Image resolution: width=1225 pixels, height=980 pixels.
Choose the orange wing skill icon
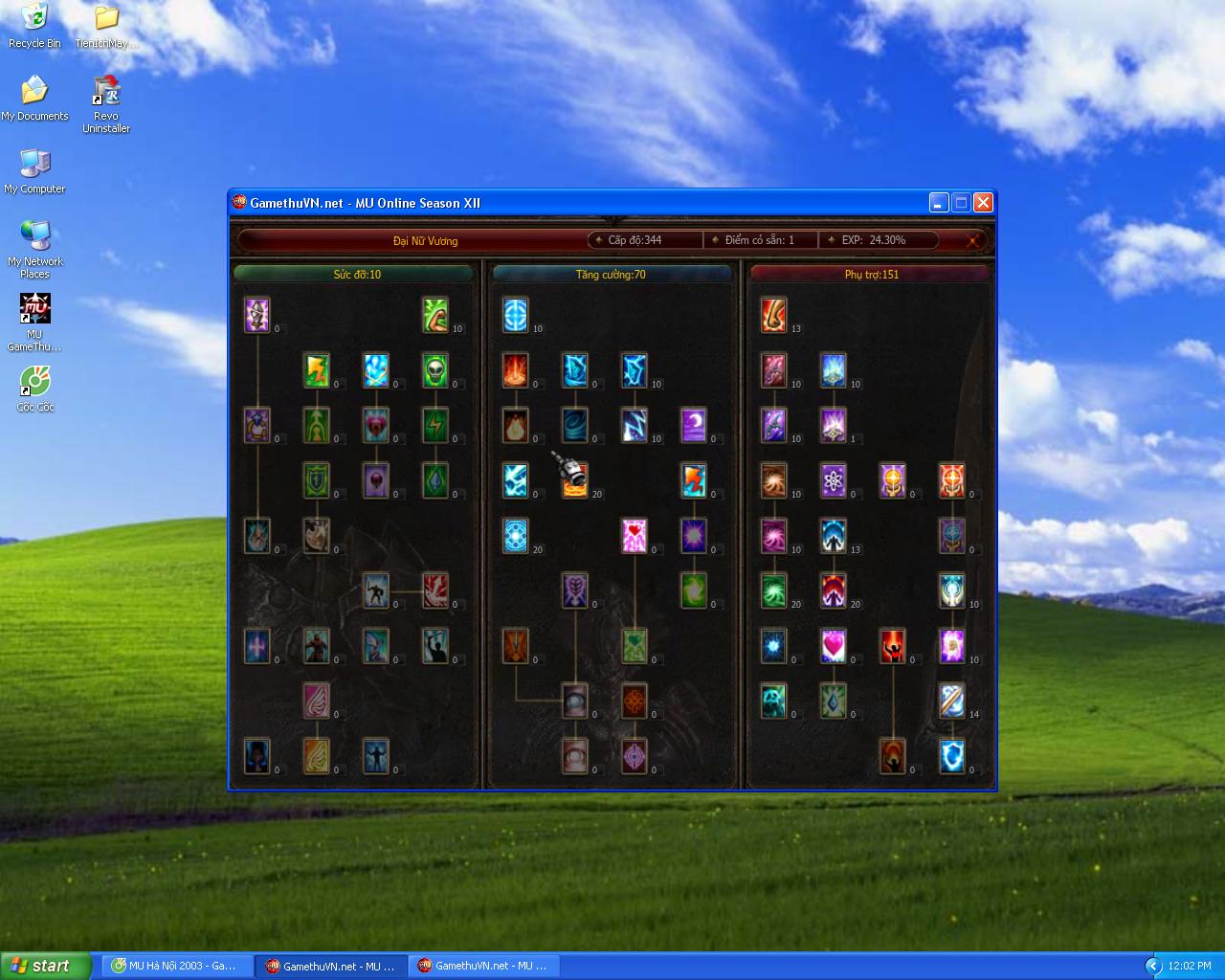click(x=317, y=755)
